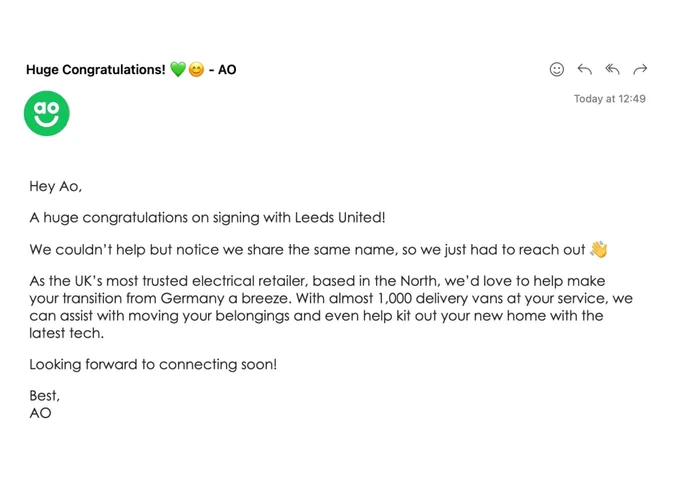Click the 'Looking forward to connecting soon!' line
680x481 pixels.
(153, 364)
